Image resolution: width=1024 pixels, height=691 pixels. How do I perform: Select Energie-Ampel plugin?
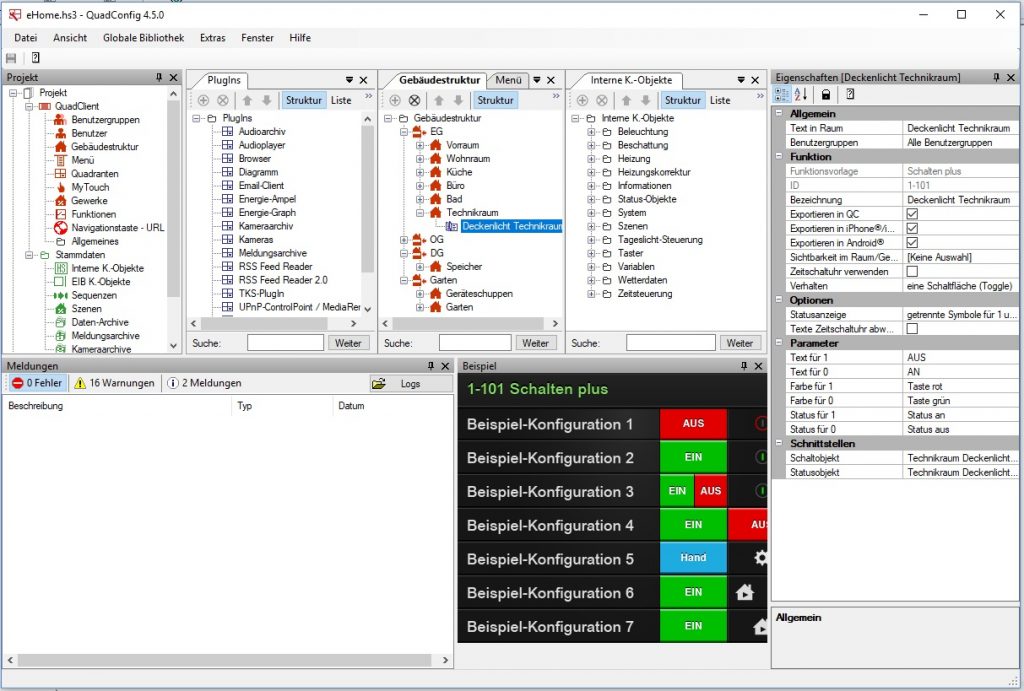[267, 199]
